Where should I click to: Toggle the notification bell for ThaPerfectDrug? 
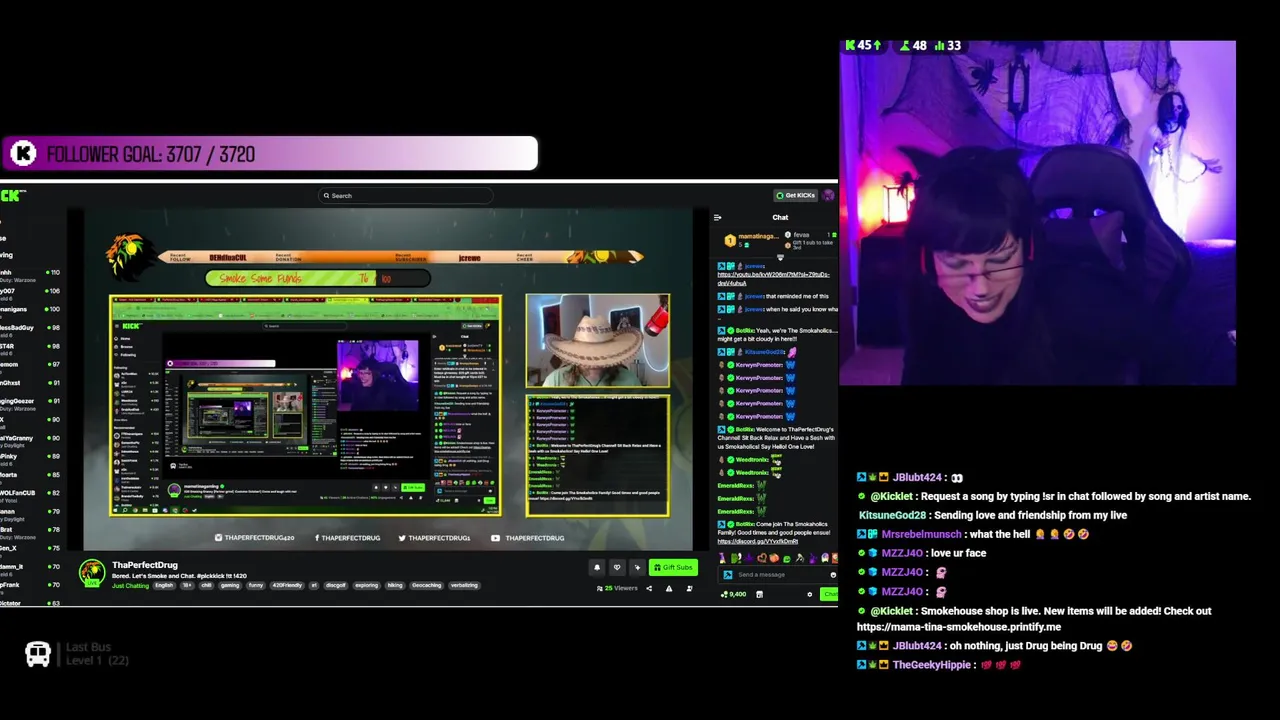[x=597, y=567]
